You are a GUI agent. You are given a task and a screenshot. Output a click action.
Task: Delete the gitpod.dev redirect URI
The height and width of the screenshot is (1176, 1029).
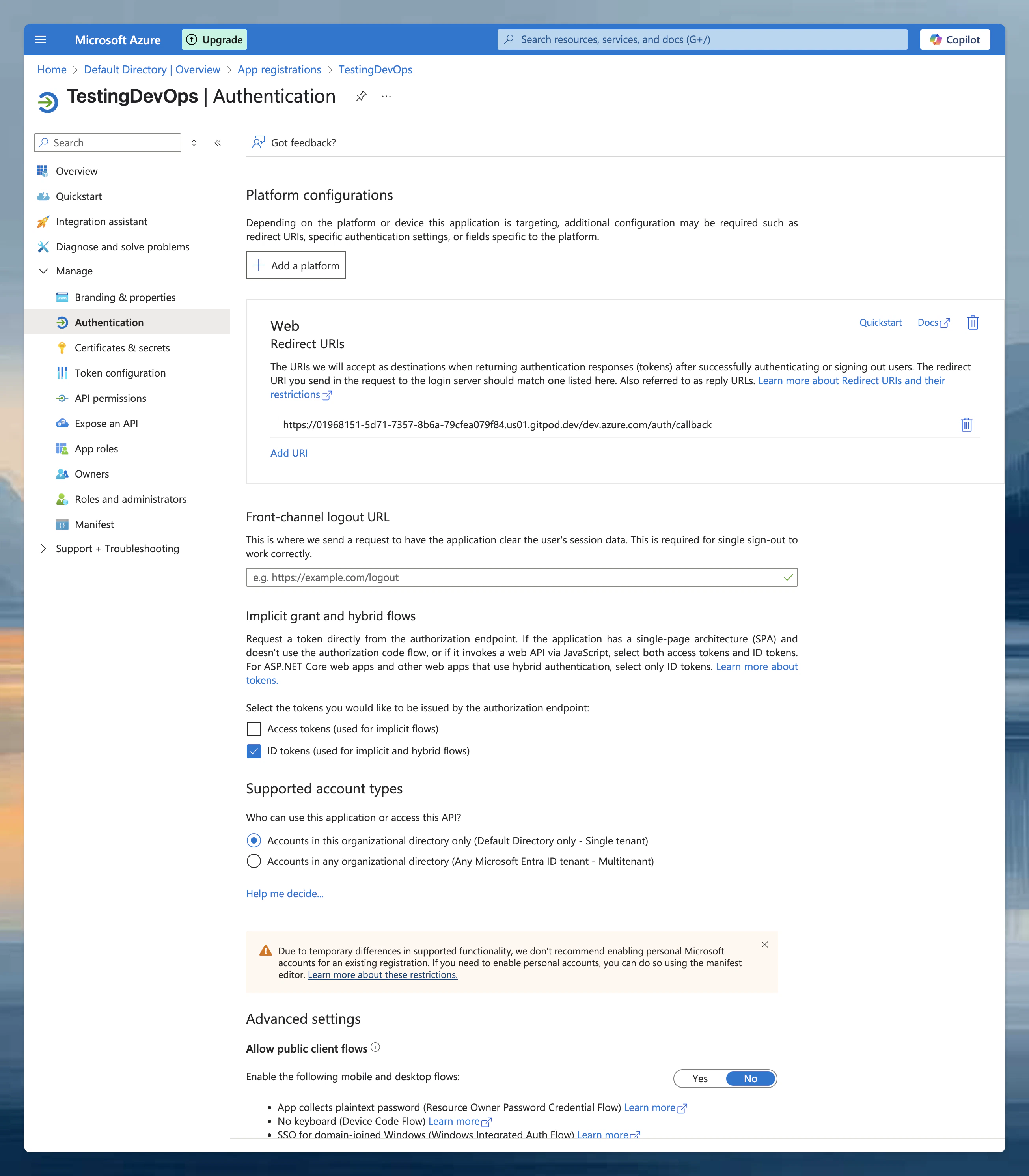point(966,425)
